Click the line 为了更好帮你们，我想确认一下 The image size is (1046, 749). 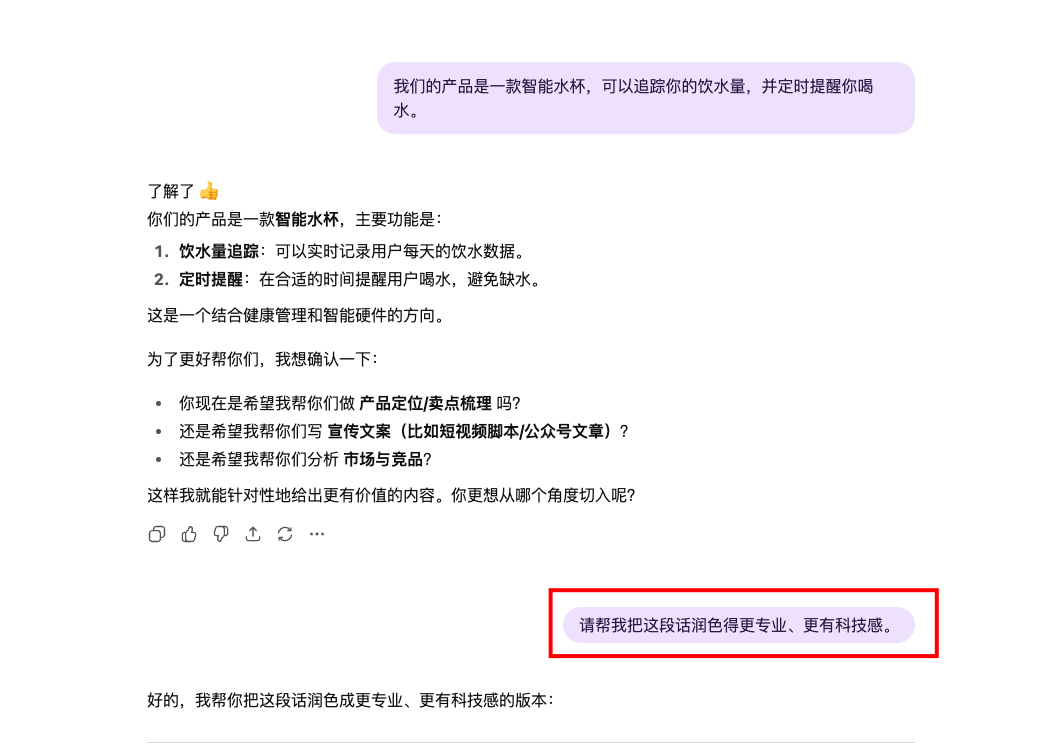pos(263,359)
